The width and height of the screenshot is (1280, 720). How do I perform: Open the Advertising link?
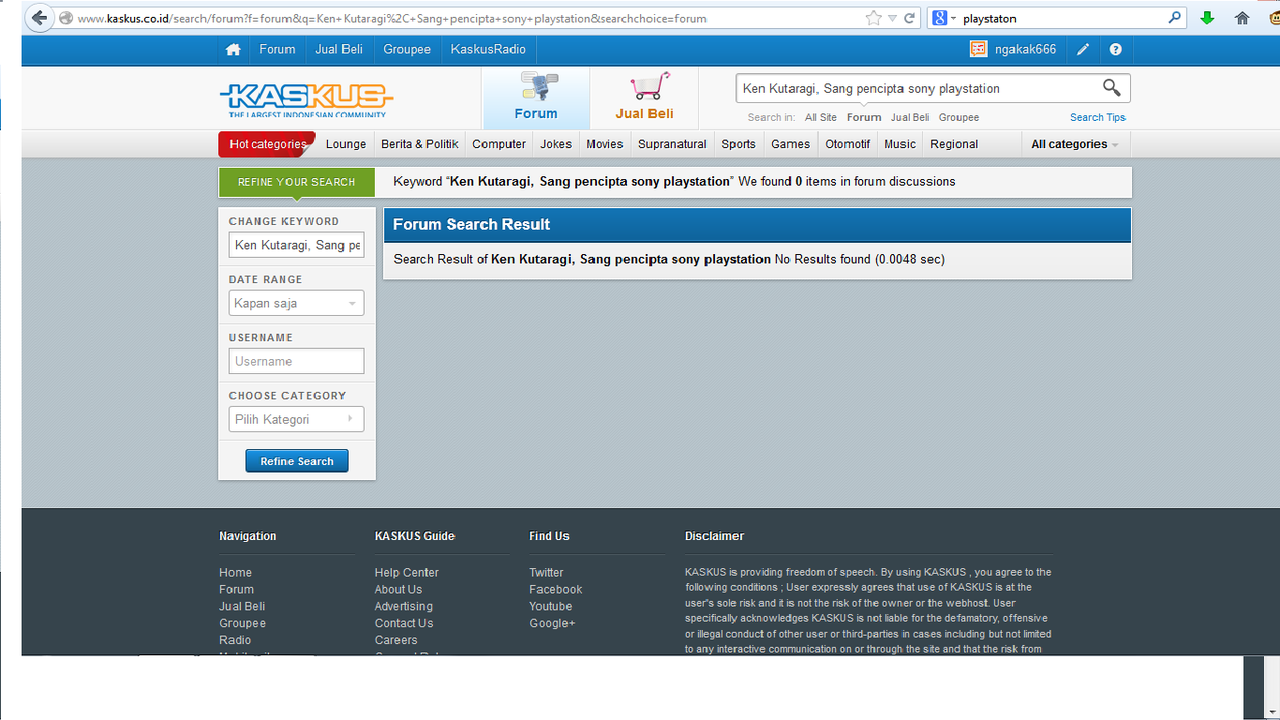coord(404,607)
